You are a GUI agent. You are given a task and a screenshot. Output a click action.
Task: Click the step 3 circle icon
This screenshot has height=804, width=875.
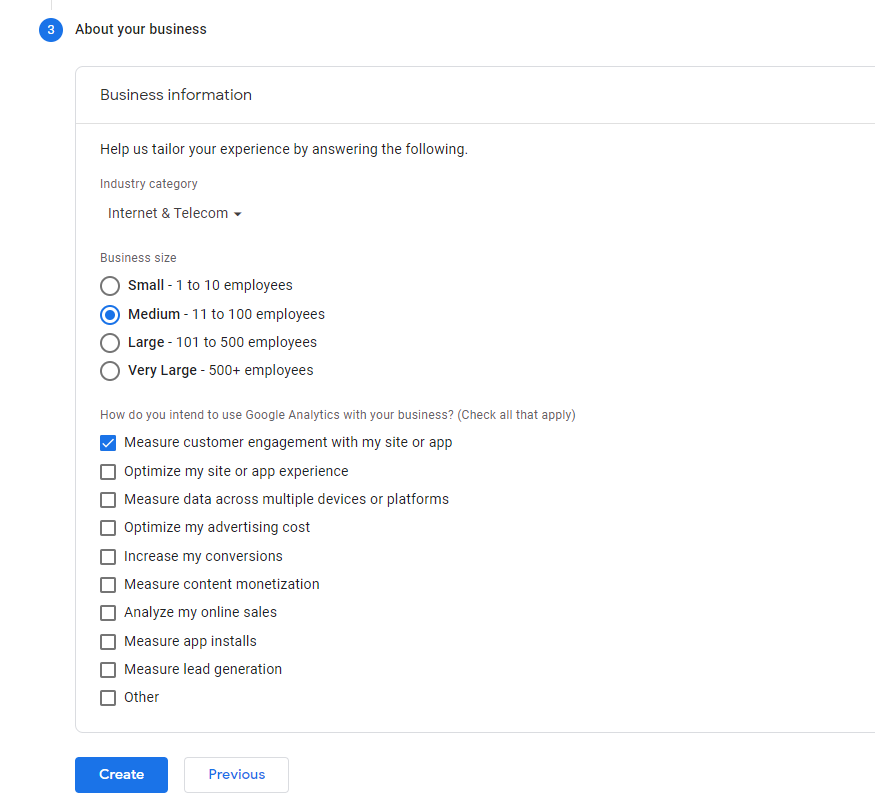pos(51,30)
